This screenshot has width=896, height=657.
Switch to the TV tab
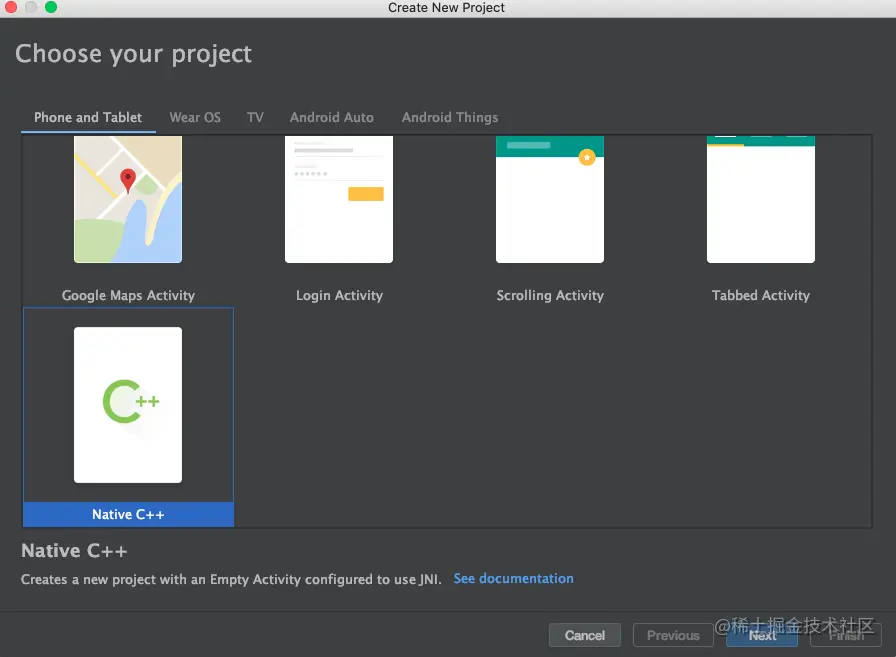[255, 117]
